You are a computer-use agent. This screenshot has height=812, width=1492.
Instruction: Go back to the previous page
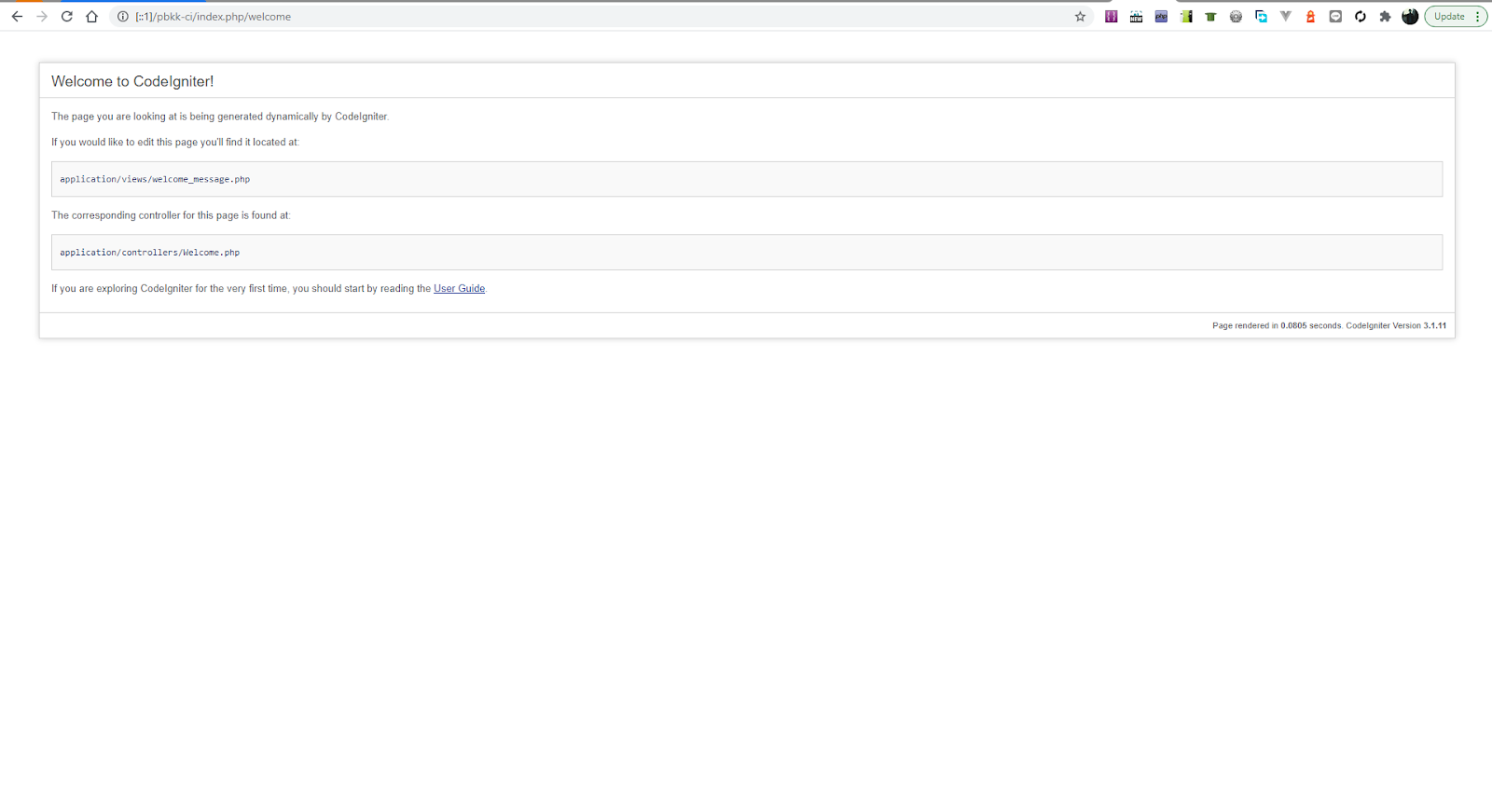coord(17,17)
